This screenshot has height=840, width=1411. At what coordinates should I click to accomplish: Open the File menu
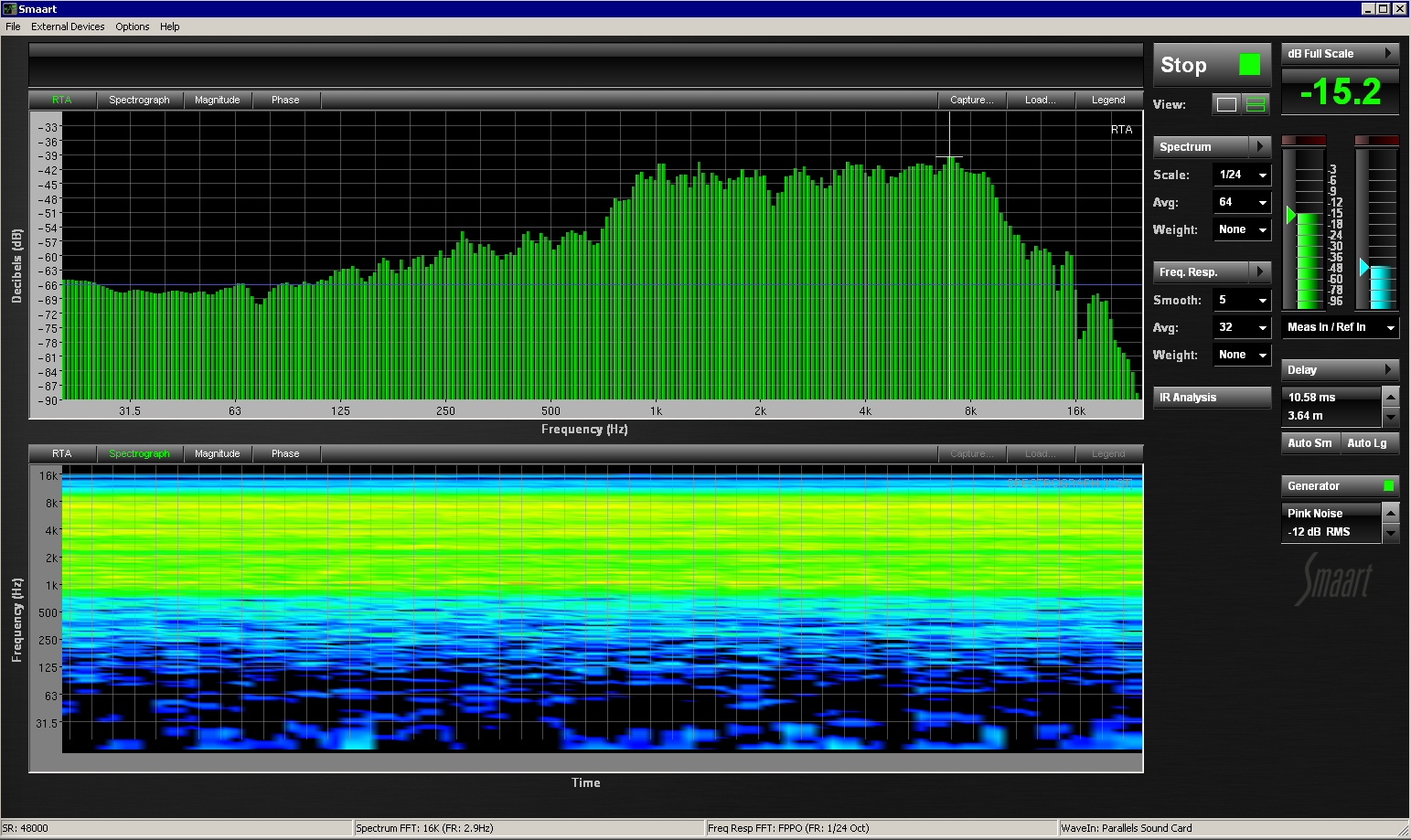(13, 27)
